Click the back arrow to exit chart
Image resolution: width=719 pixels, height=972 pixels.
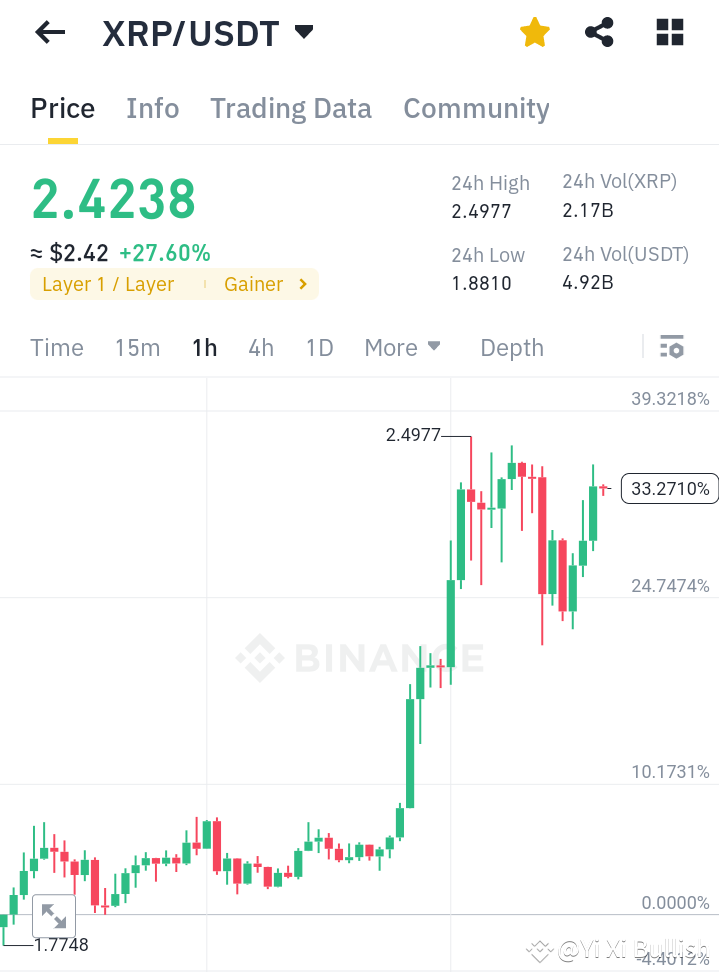47,32
